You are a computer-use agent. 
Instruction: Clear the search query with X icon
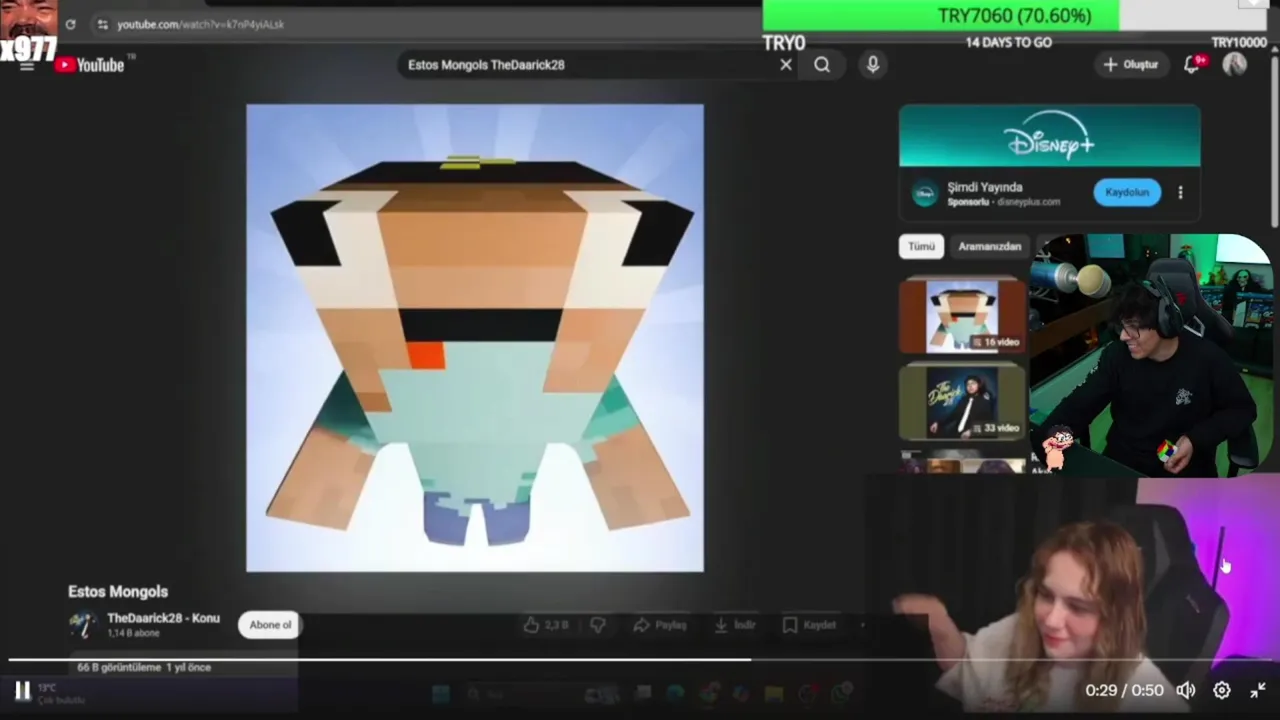point(786,65)
